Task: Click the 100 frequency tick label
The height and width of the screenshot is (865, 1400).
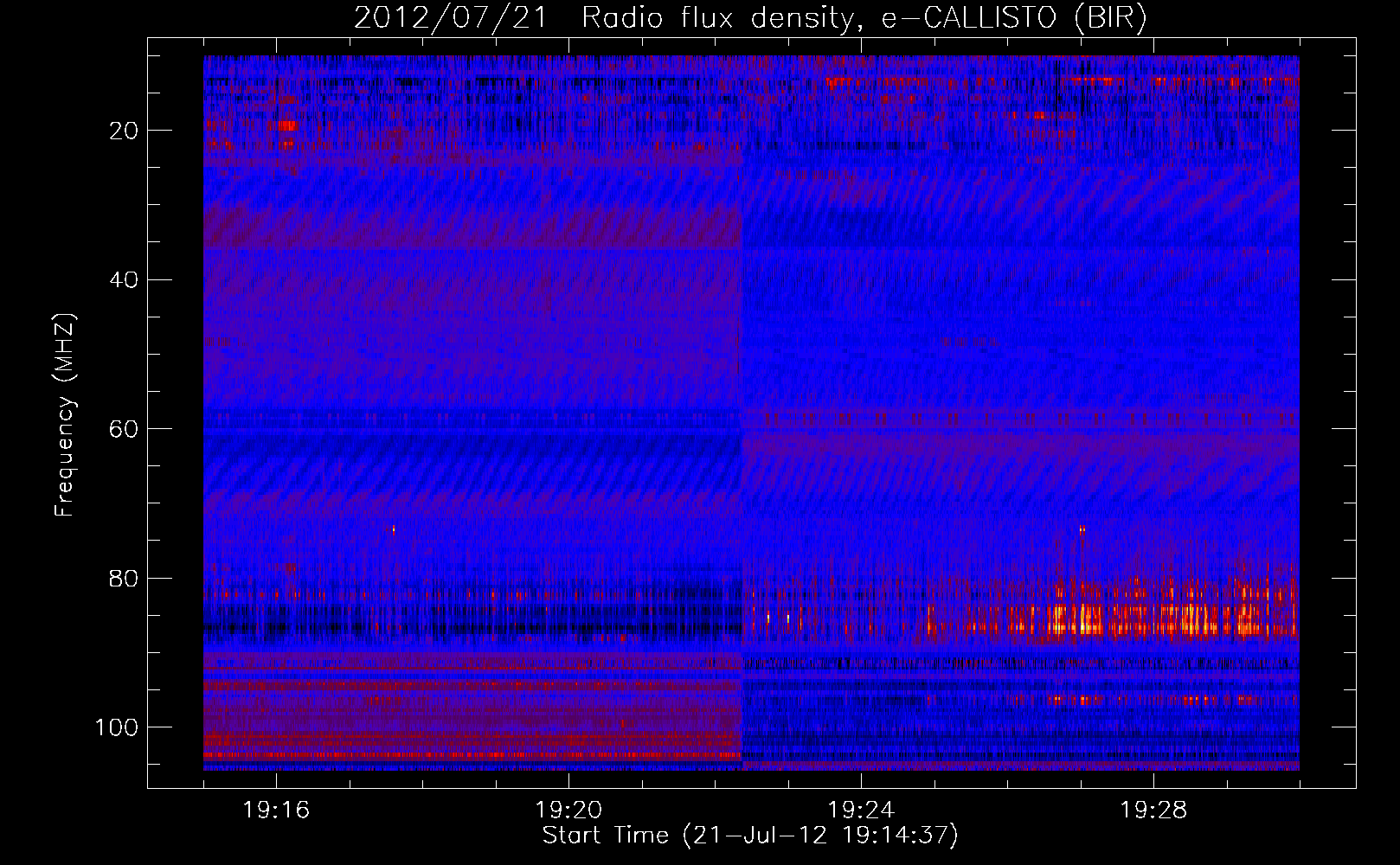Action: 117,727
